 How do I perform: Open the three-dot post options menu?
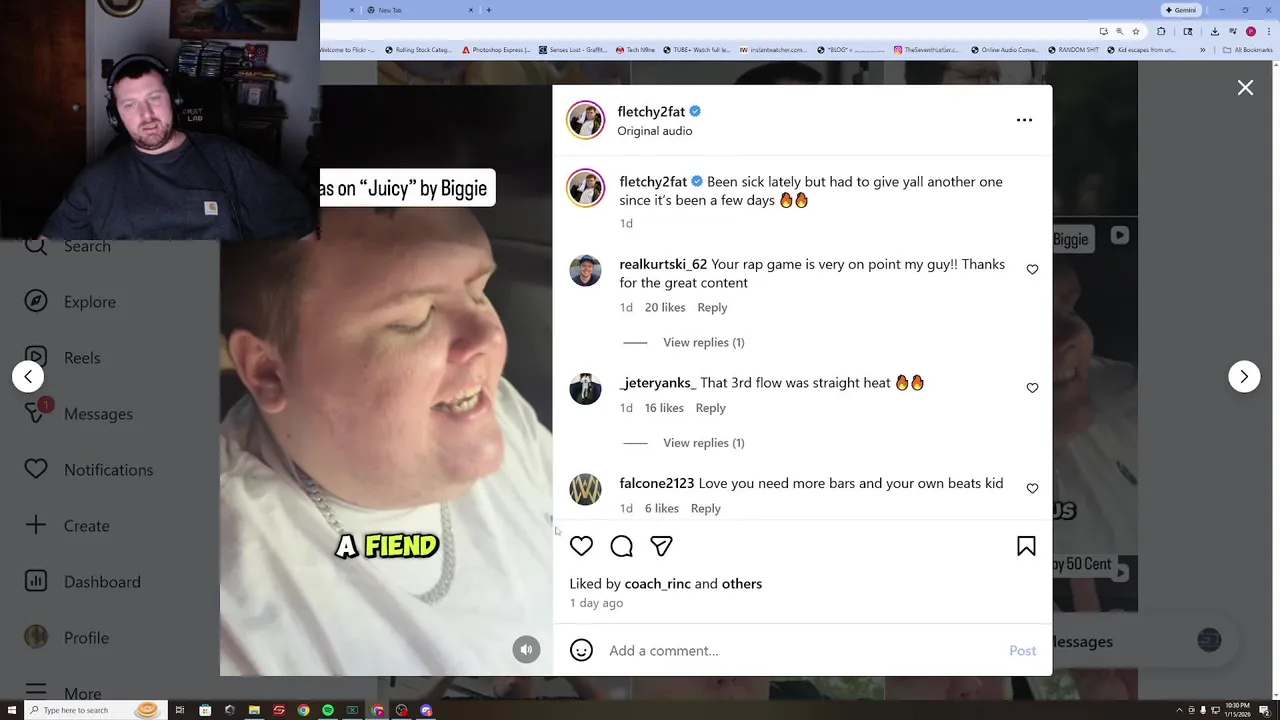click(x=1024, y=120)
